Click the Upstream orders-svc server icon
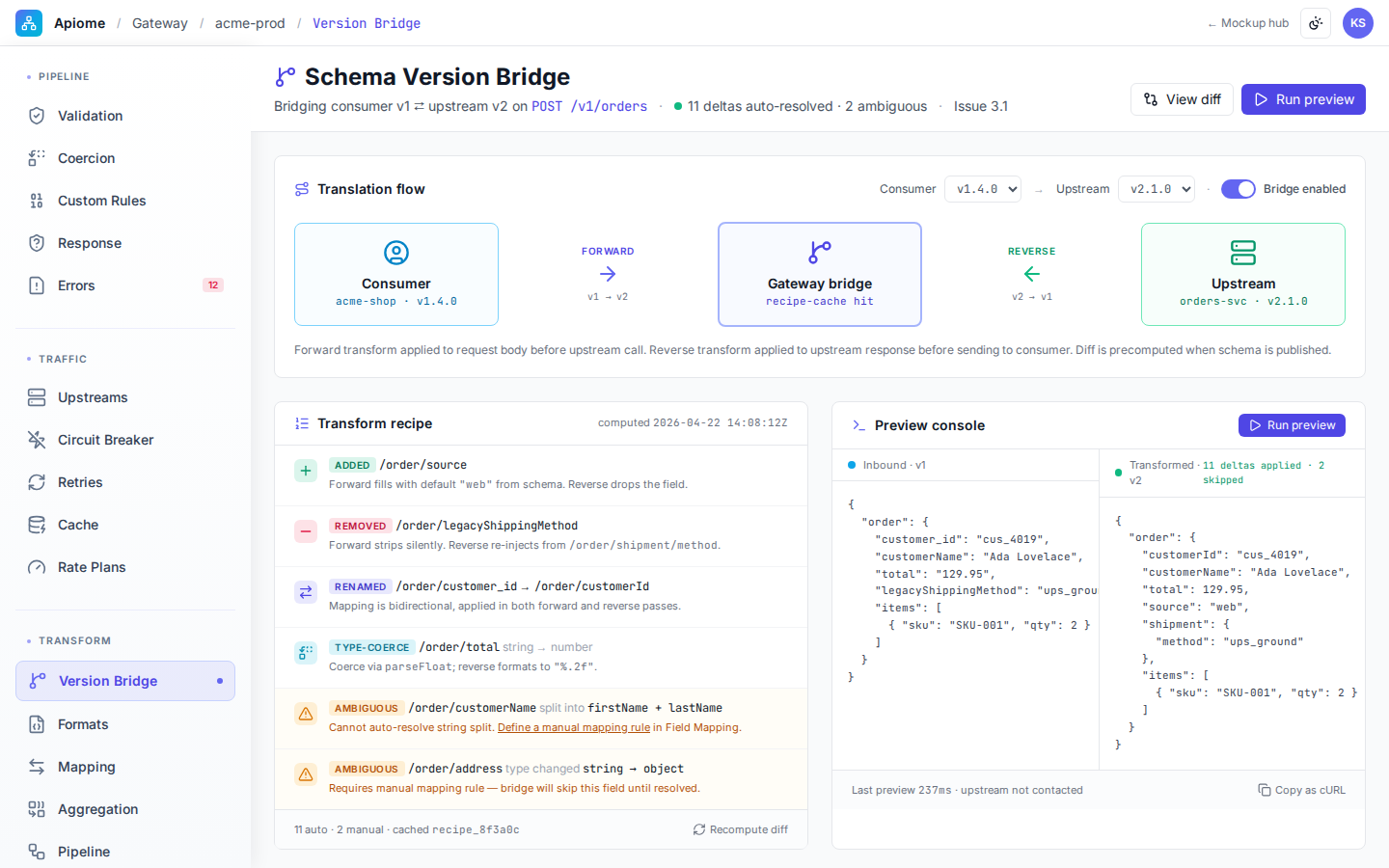1389x868 pixels. coord(1243,253)
